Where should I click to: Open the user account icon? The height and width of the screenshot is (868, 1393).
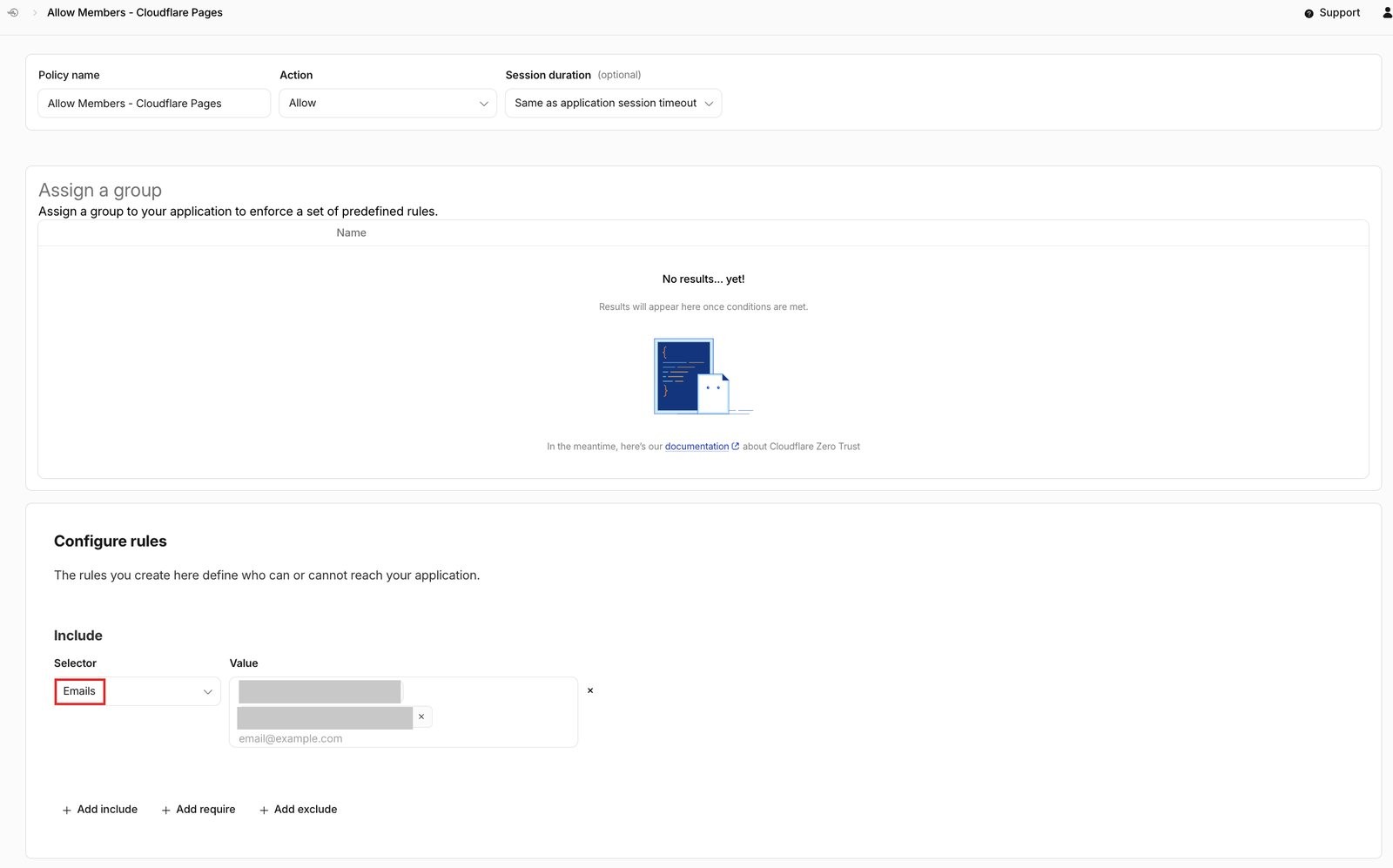[x=1387, y=12]
